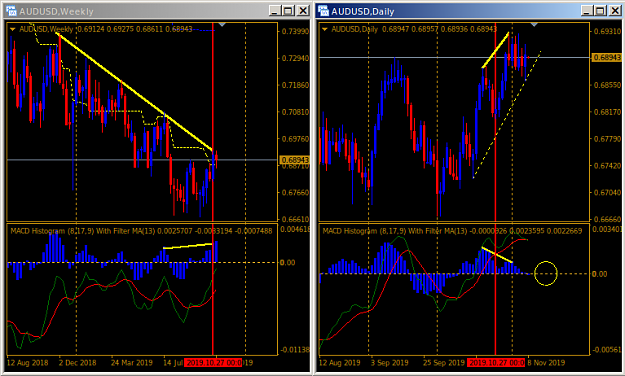This screenshot has width=625, height=376.
Task: Click the 12 Aug 2018 date on Weekly axis
Action: point(28,363)
